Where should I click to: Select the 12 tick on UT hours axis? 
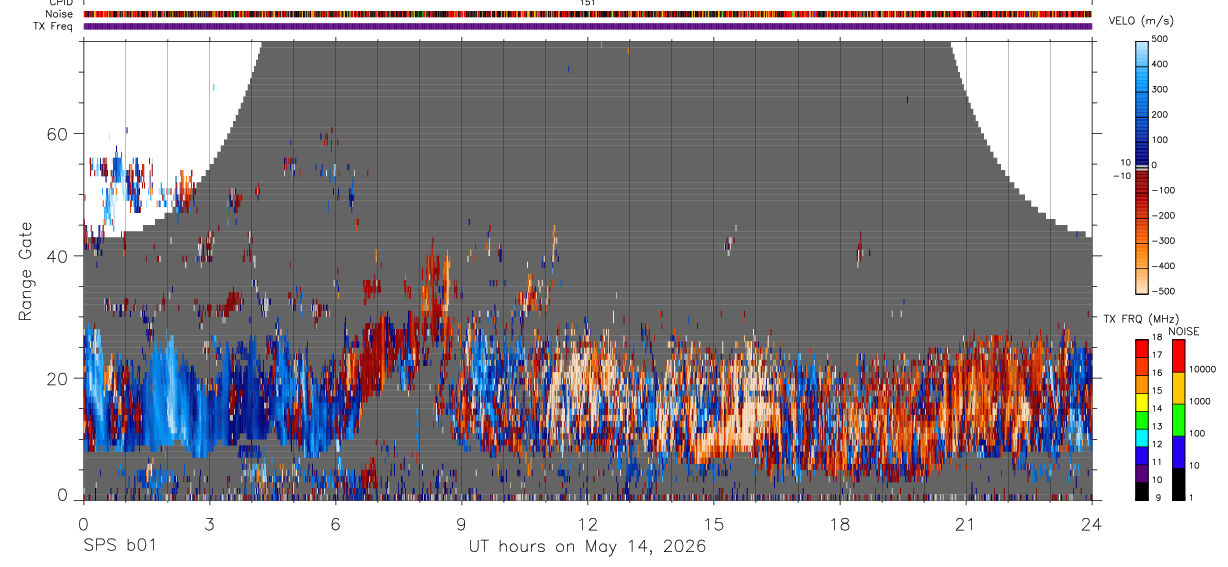587,523
